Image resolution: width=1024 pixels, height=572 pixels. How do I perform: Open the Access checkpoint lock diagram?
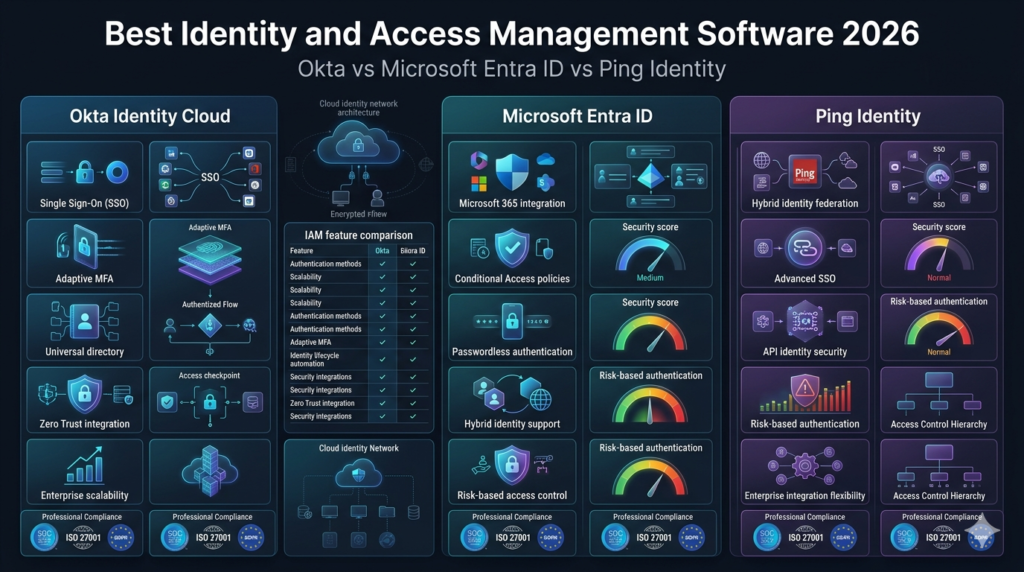(210, 402)
